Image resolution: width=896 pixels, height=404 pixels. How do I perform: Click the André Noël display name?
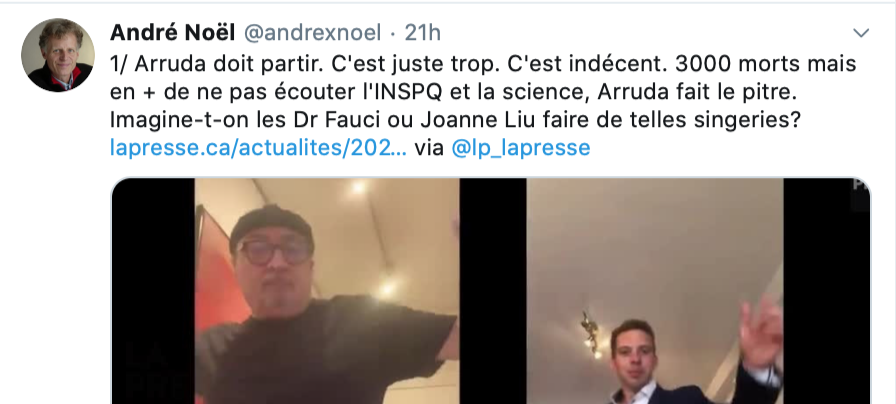tap(172, 33)
